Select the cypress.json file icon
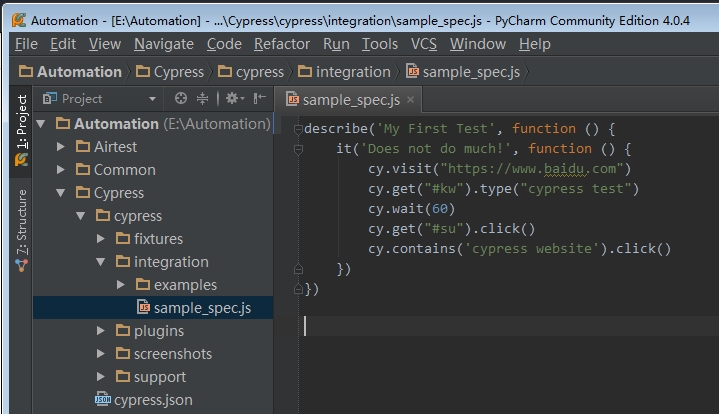 [103, 400]
